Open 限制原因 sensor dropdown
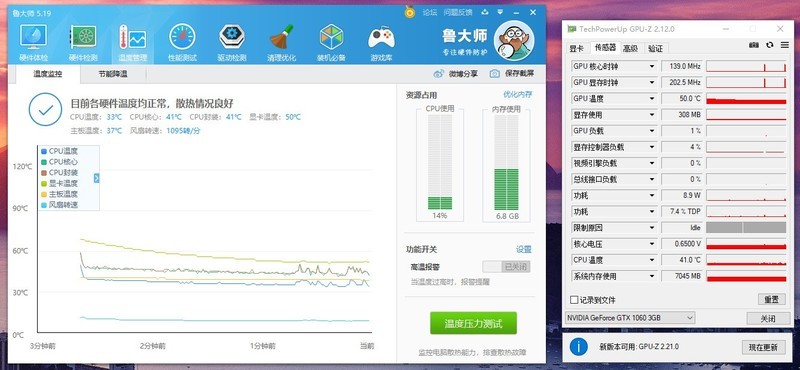Image resolution: width=800 pixels, height=370 pixels. 652,228
